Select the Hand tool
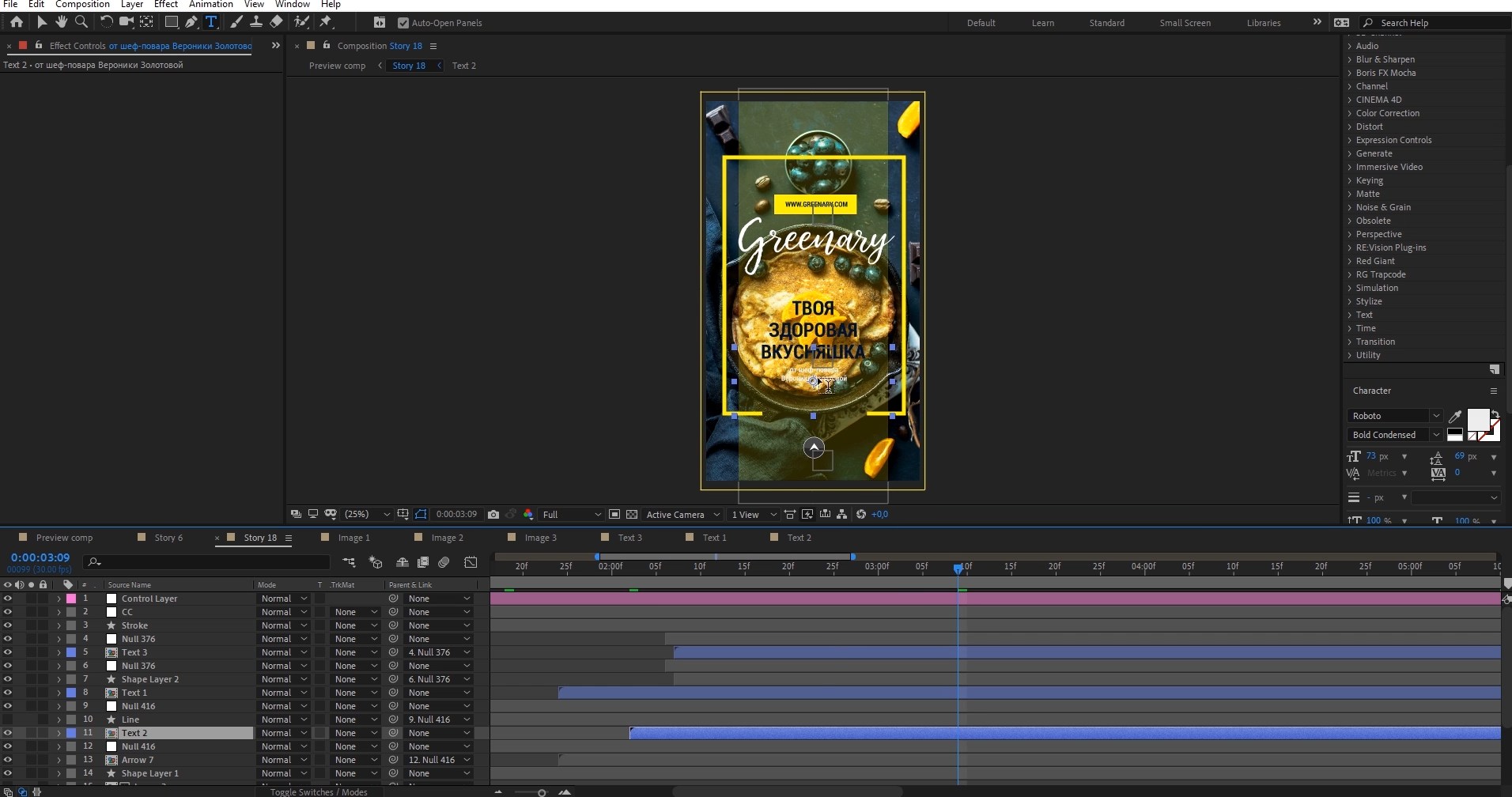The height and width of the screenshot is (797, 1512). coord(61,22)
